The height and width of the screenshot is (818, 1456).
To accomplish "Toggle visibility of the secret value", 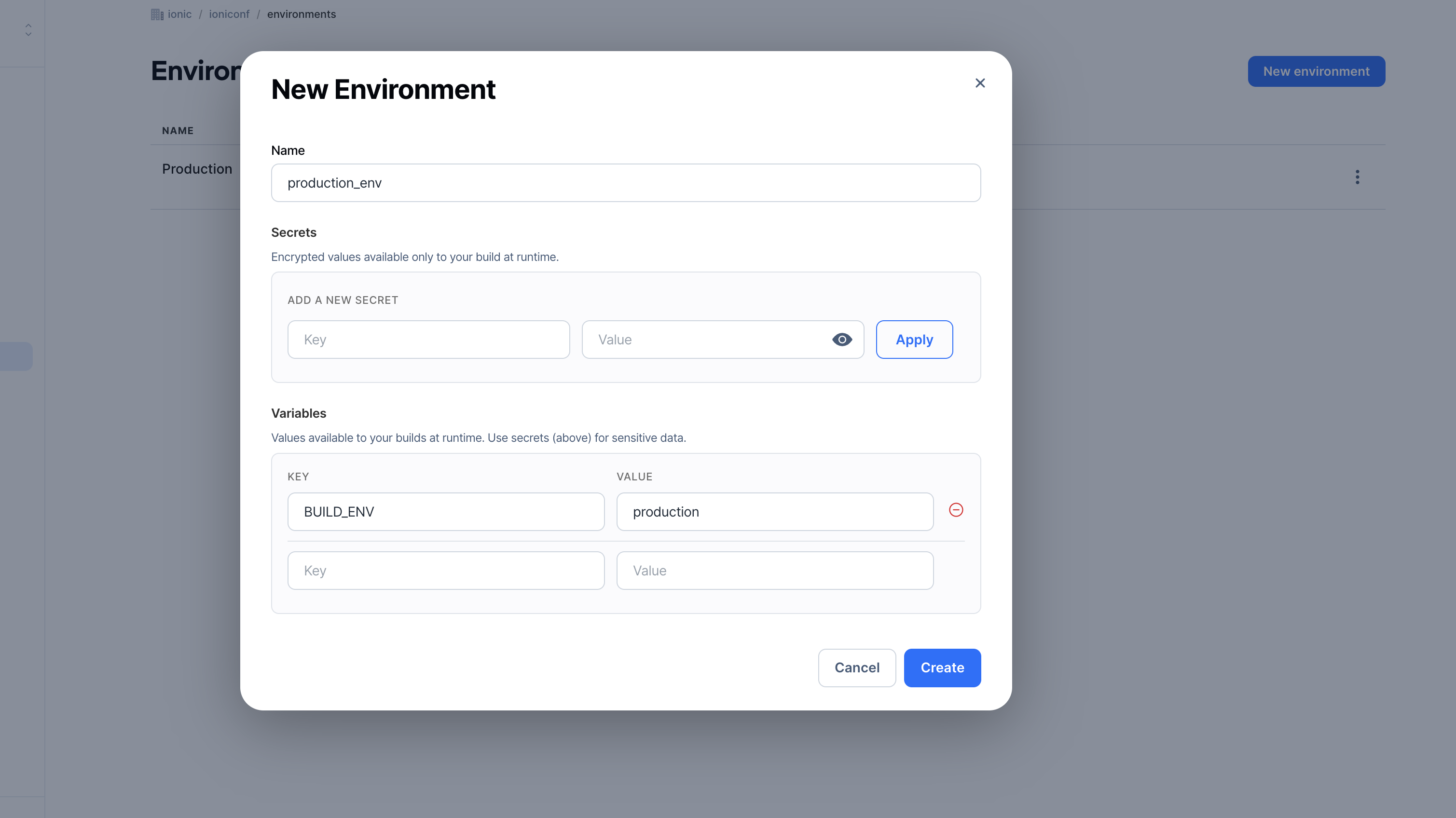I will pyautogui.click(x=841, y=339).
